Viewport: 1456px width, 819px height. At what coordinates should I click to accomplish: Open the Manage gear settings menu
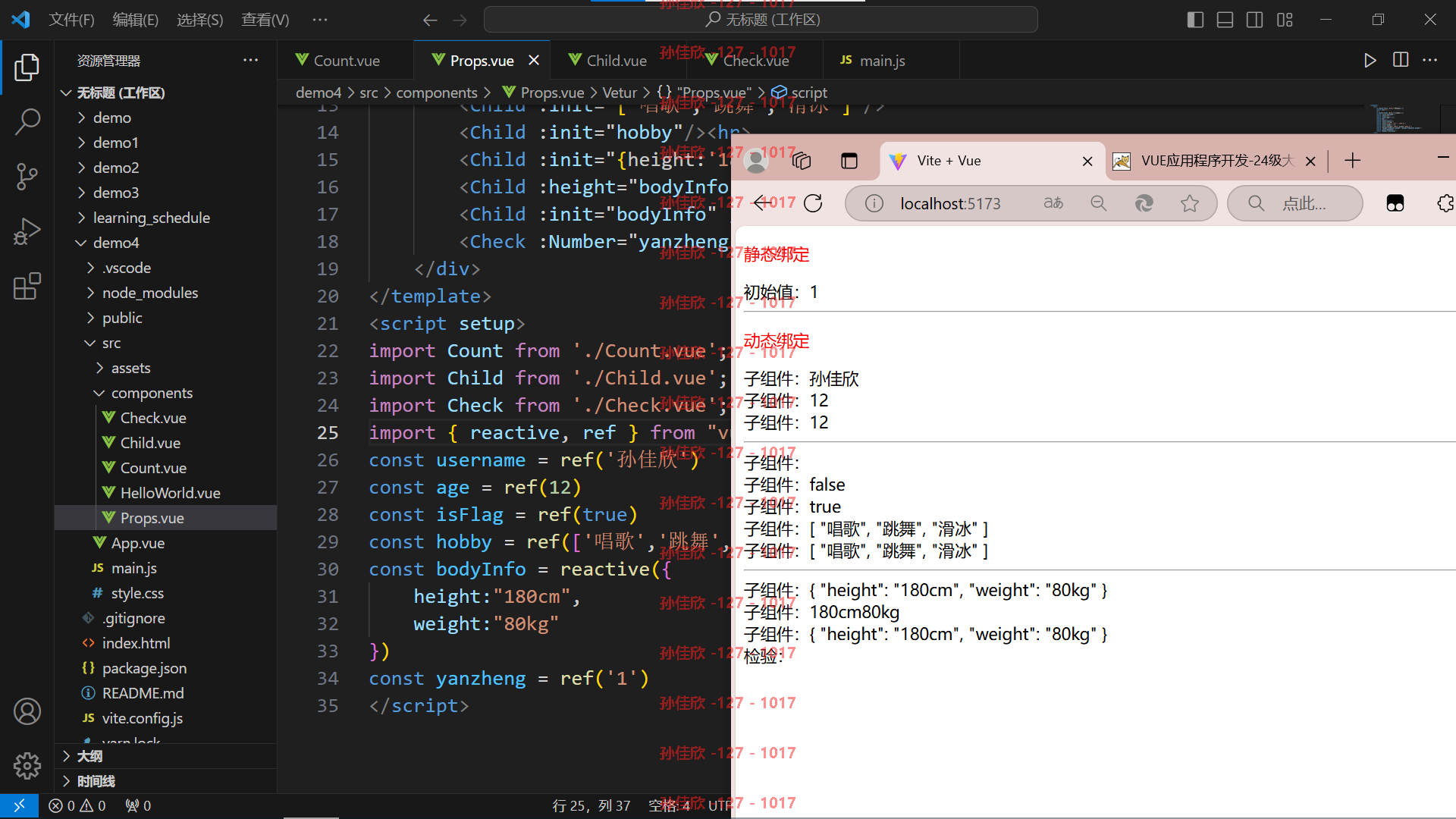pos(27,766)
